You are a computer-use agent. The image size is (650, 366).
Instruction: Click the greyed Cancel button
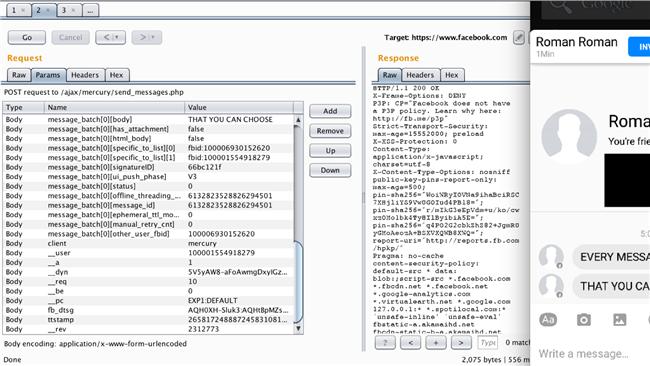(70, 37)
